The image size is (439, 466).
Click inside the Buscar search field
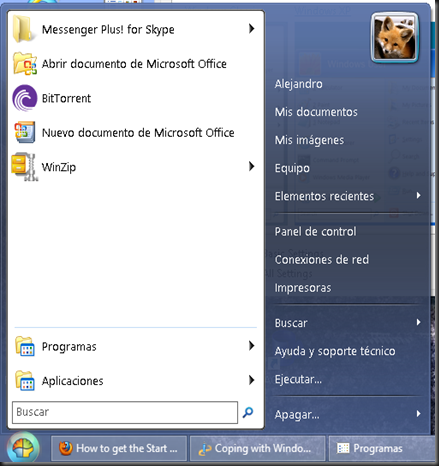[x=125, y=412]
